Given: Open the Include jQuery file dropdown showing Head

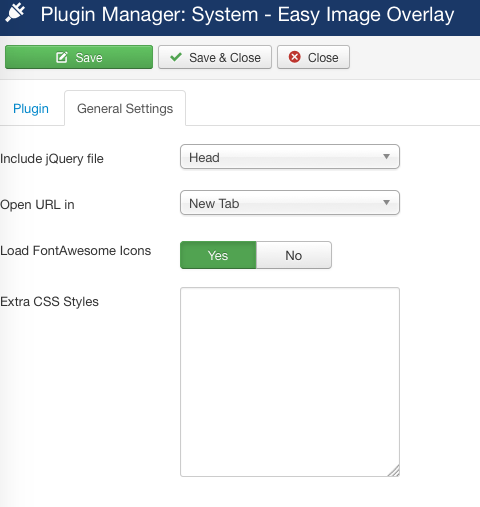Looking at the screenshot, I should coord(290,157).
